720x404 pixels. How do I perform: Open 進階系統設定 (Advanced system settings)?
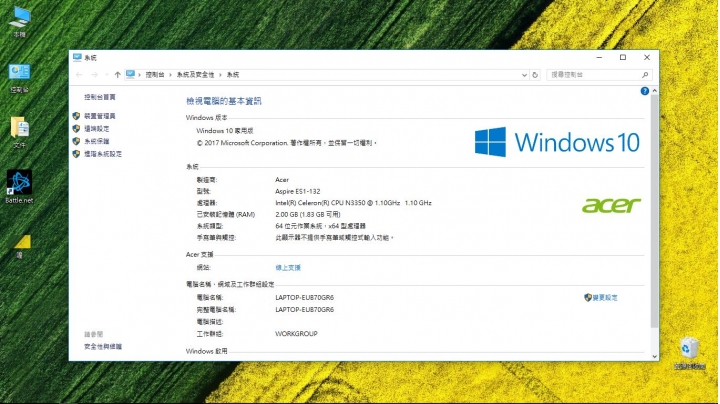tap(103, 154)
